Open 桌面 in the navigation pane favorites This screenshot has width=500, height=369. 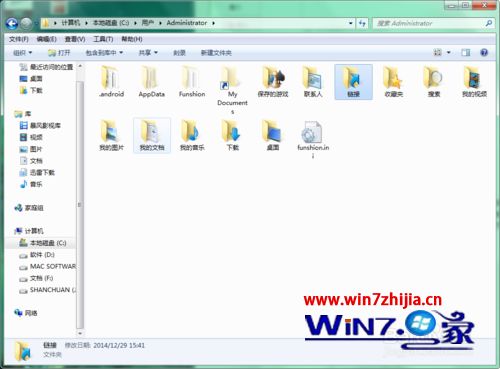click(x=31, y=79)
